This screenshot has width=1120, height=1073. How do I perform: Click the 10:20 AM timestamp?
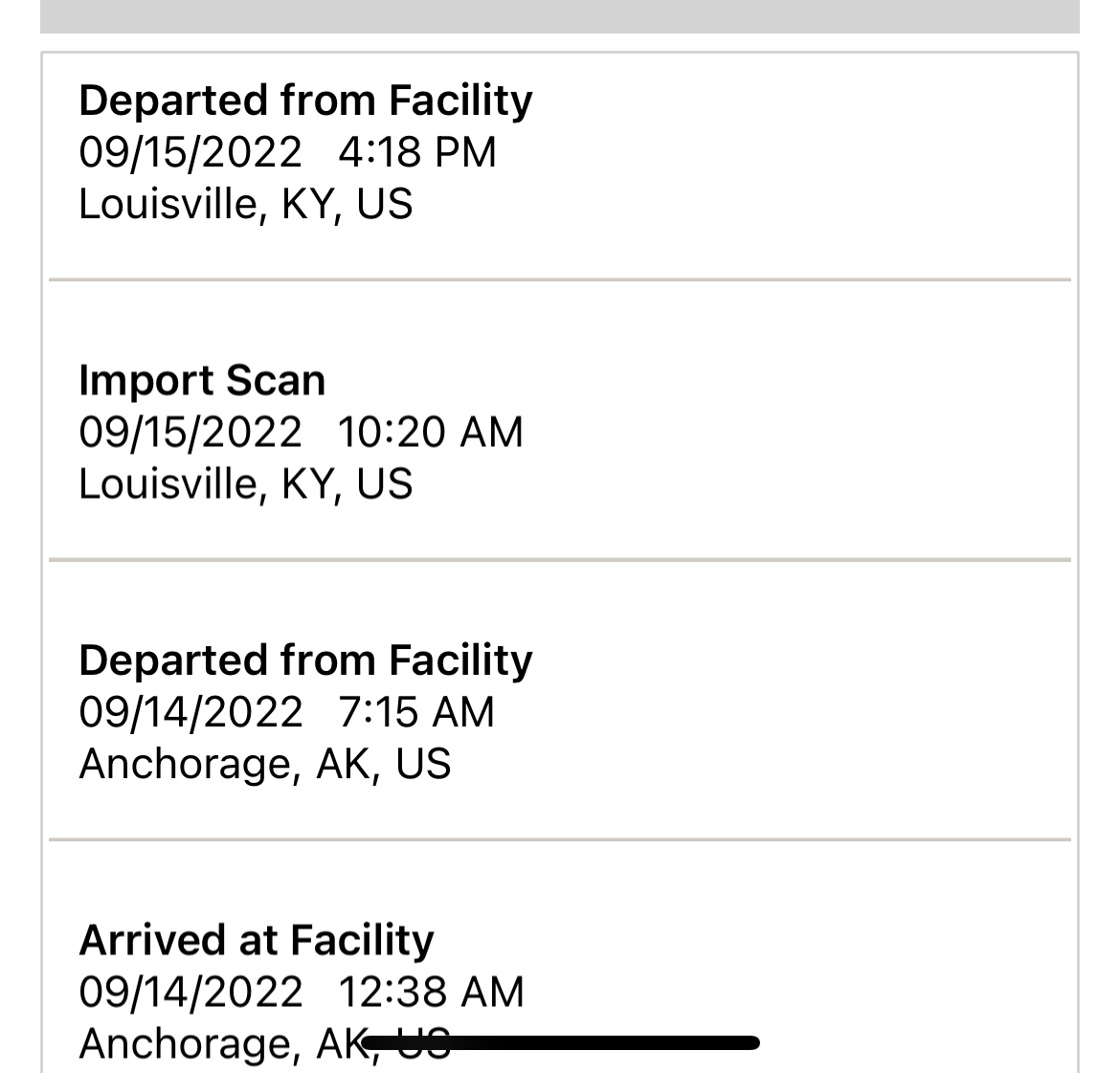[431, 432]
